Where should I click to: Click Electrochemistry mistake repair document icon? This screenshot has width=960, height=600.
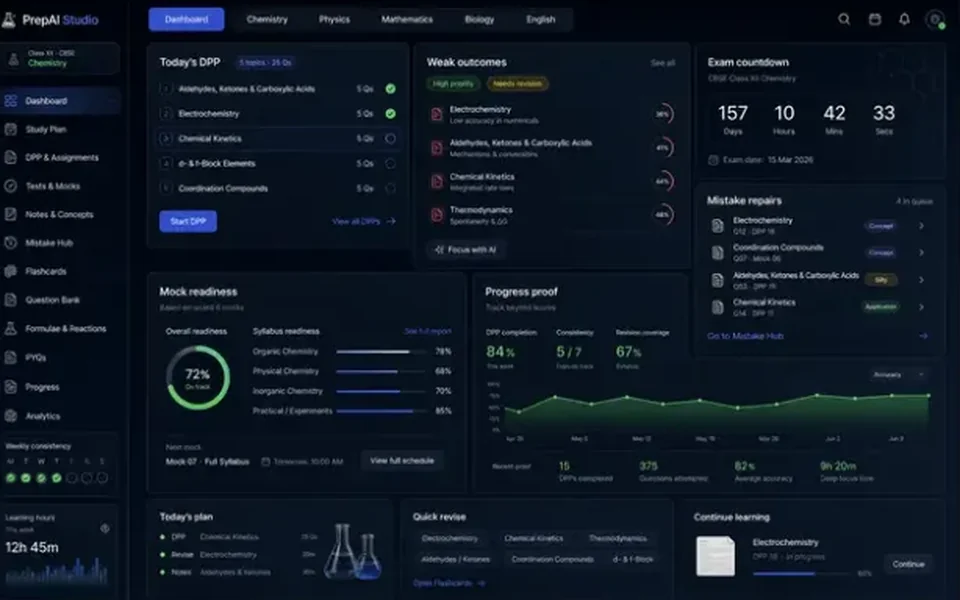[718, 225]
